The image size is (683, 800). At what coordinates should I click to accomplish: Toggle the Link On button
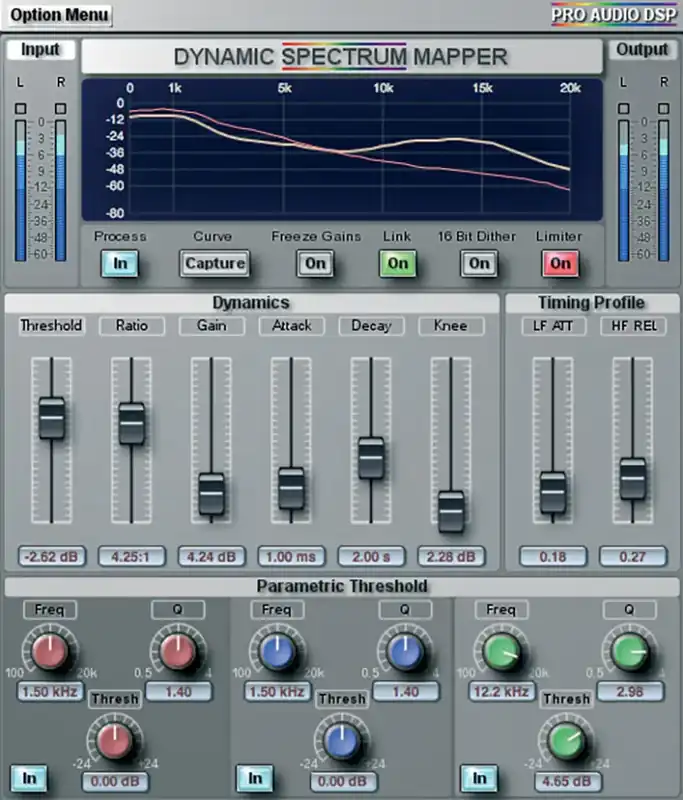[397, 263]
